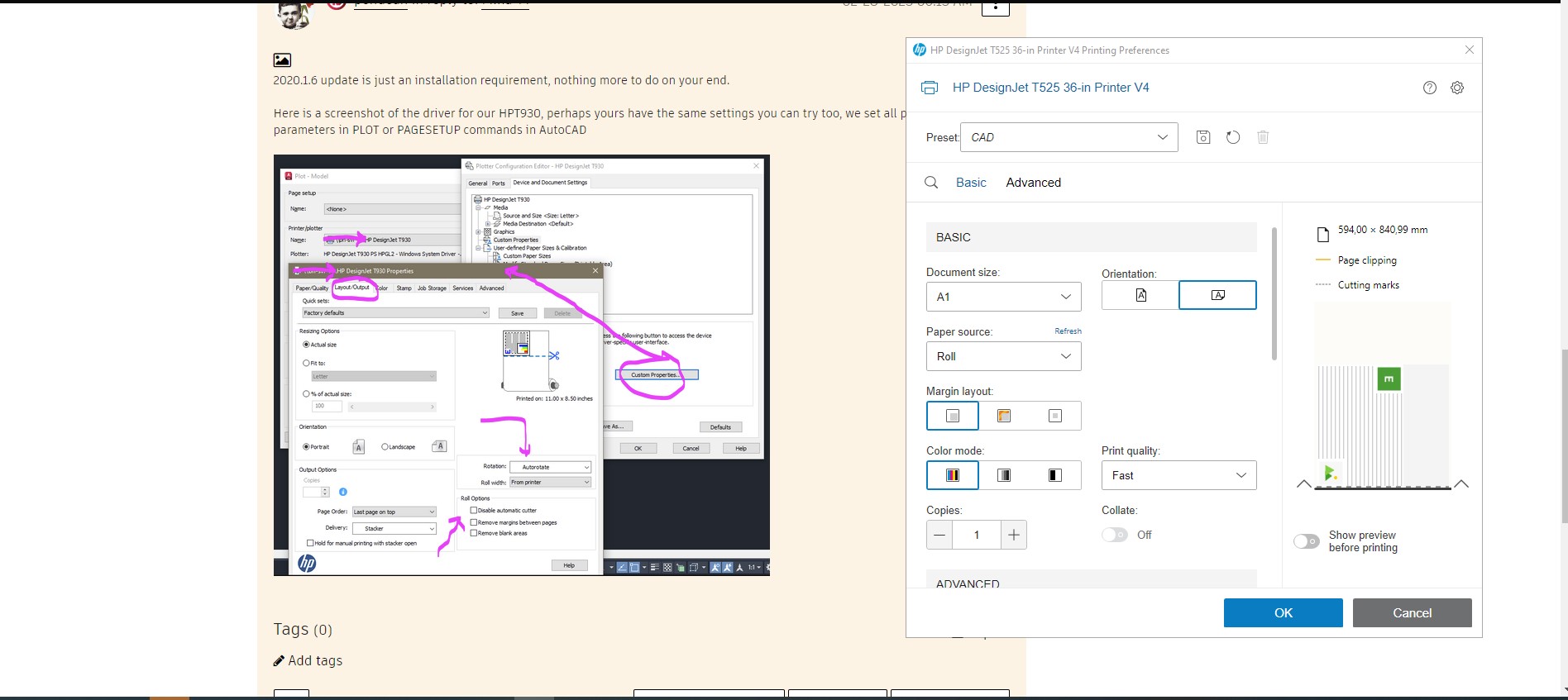This screenshot has width=1568, height=700.
Task: Open help in the HP Printing Preferences dialog
Action: point(1429,88)
